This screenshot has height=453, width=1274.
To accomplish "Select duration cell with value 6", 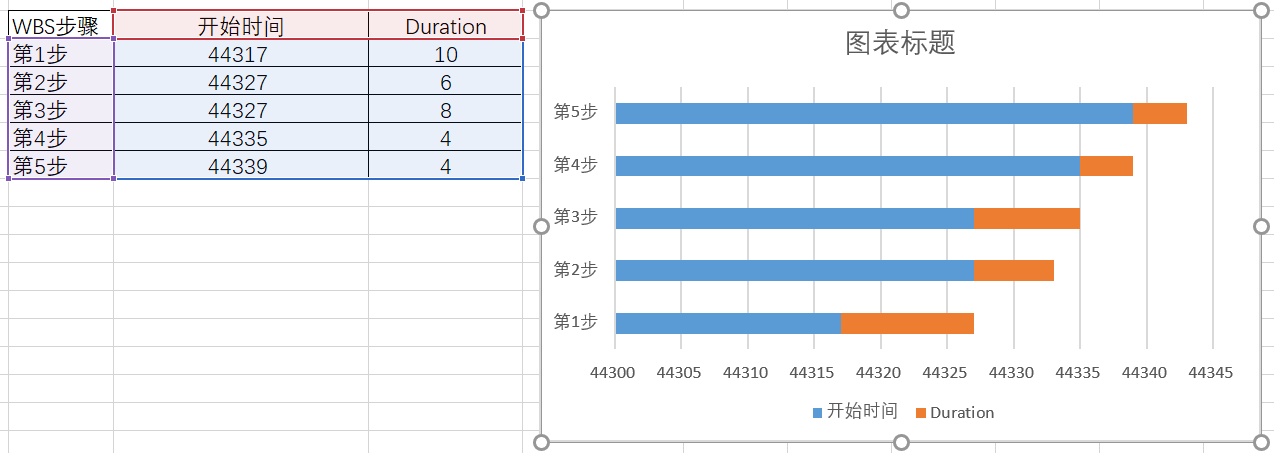I will (x=446, y=82).
